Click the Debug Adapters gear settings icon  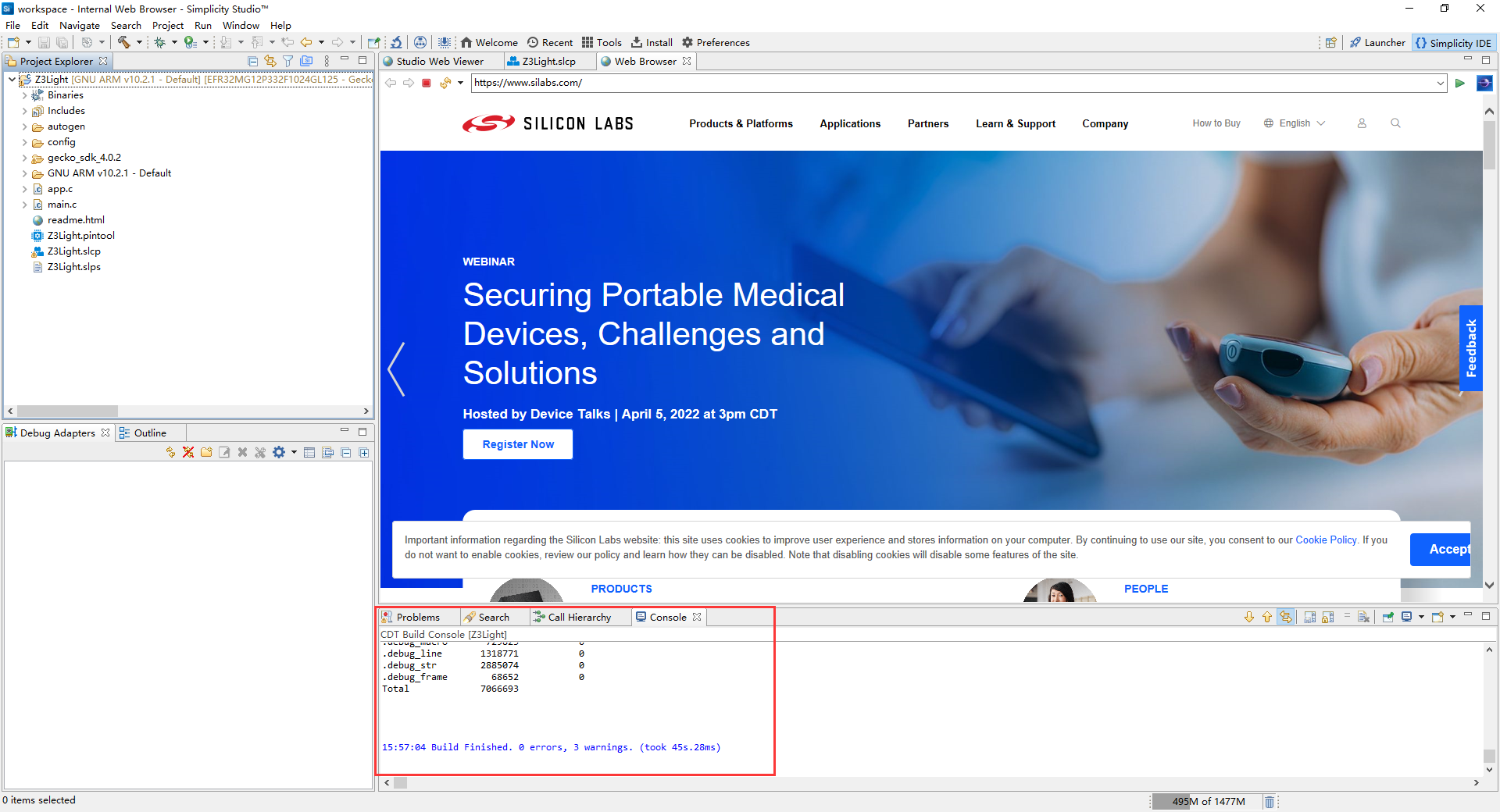[x=279, y=452]
